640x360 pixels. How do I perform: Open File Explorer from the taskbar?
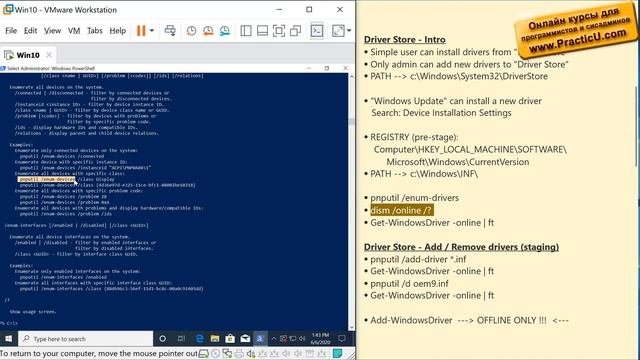tap(215, 339)
